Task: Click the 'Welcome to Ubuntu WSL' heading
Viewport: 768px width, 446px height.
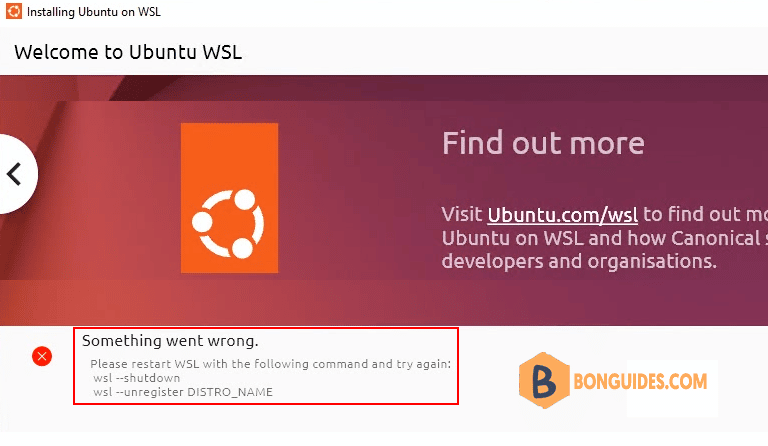Action: click(128, 52)
